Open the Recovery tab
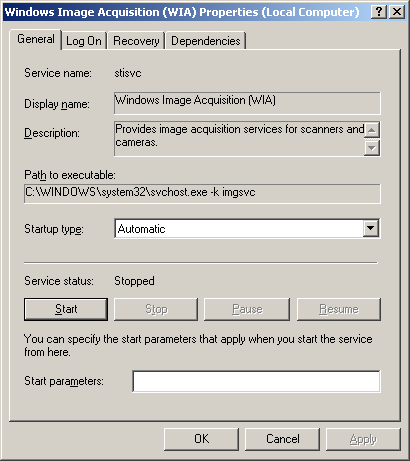Screen dimensions: 410x461 136,41
